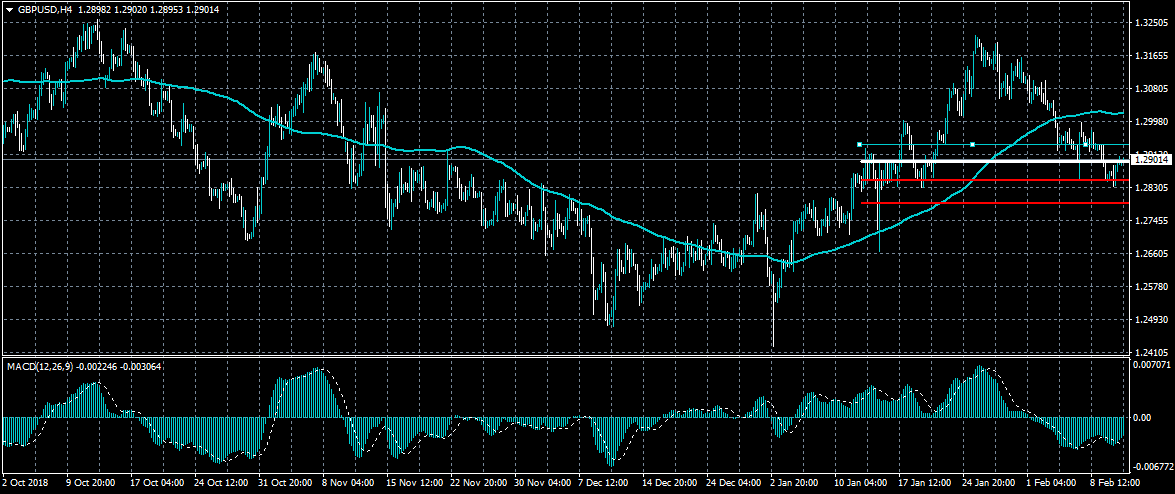Image resolution: width=1175 pixels, height=494 pixels.
Task: Click the 1.32505 price scale label
Action: pyautogui.click(x=1151, y=22)
